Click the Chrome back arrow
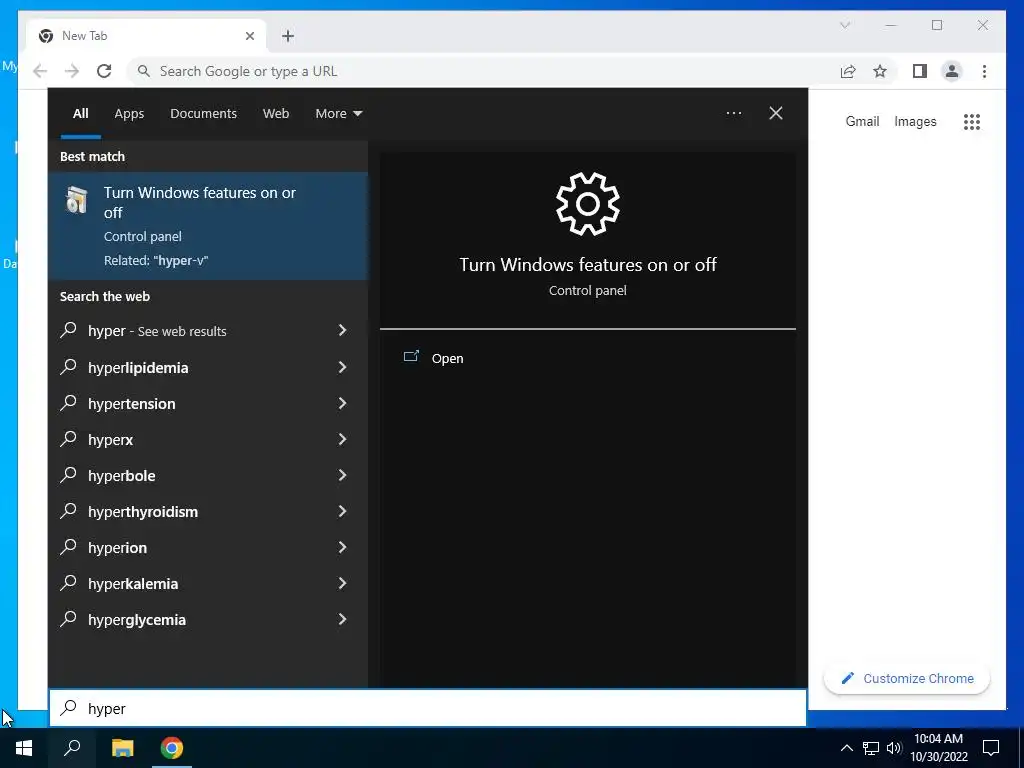The height and width of the screenshot is (768, 1024). (x=40, y=71)
